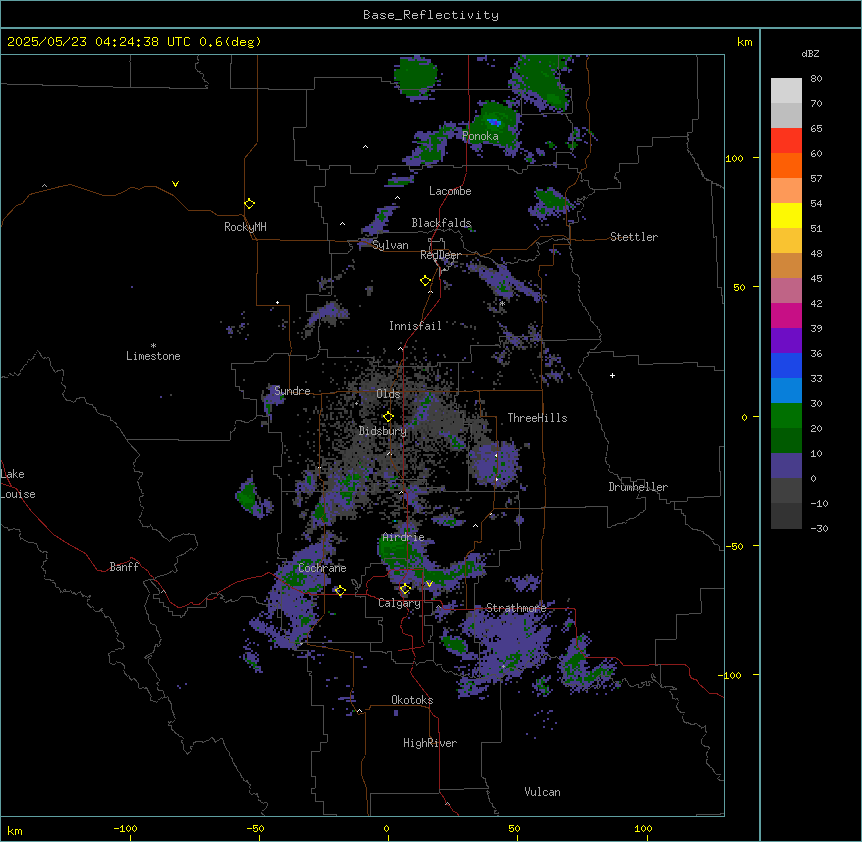The height and width of the screenshot is (842, 862).
Task: Pick the bright green 20-30 dBZ swatch
Action: (x=786, y=416)
